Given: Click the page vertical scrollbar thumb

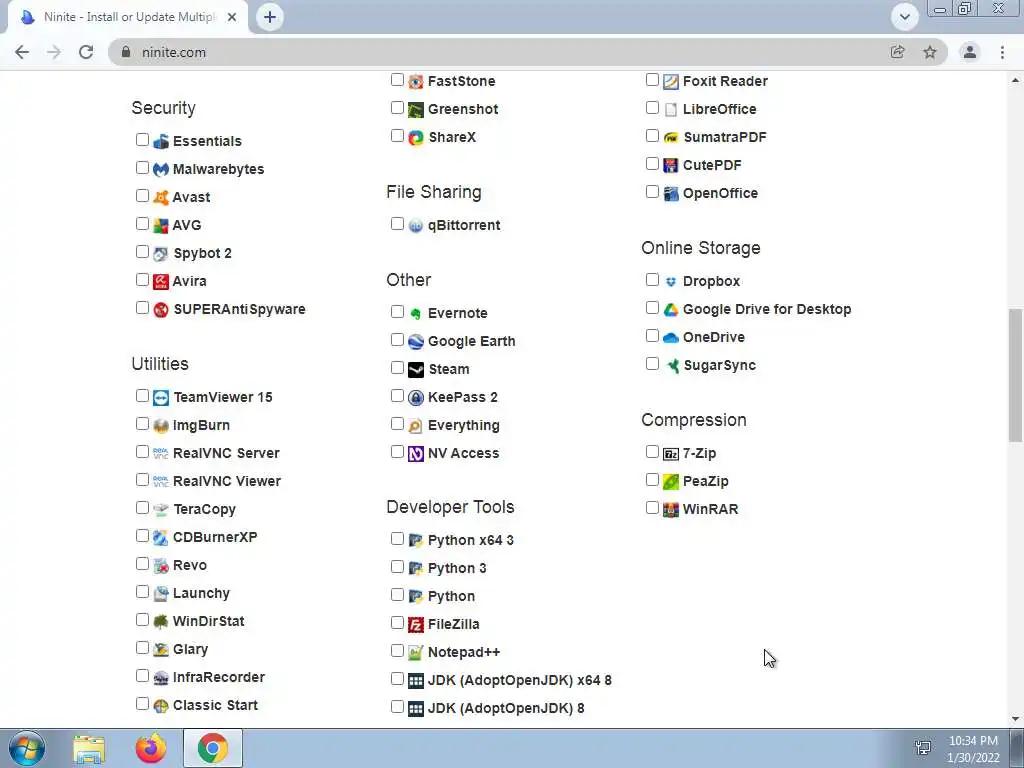Looking at the screenshot, I should (1015, 375).
